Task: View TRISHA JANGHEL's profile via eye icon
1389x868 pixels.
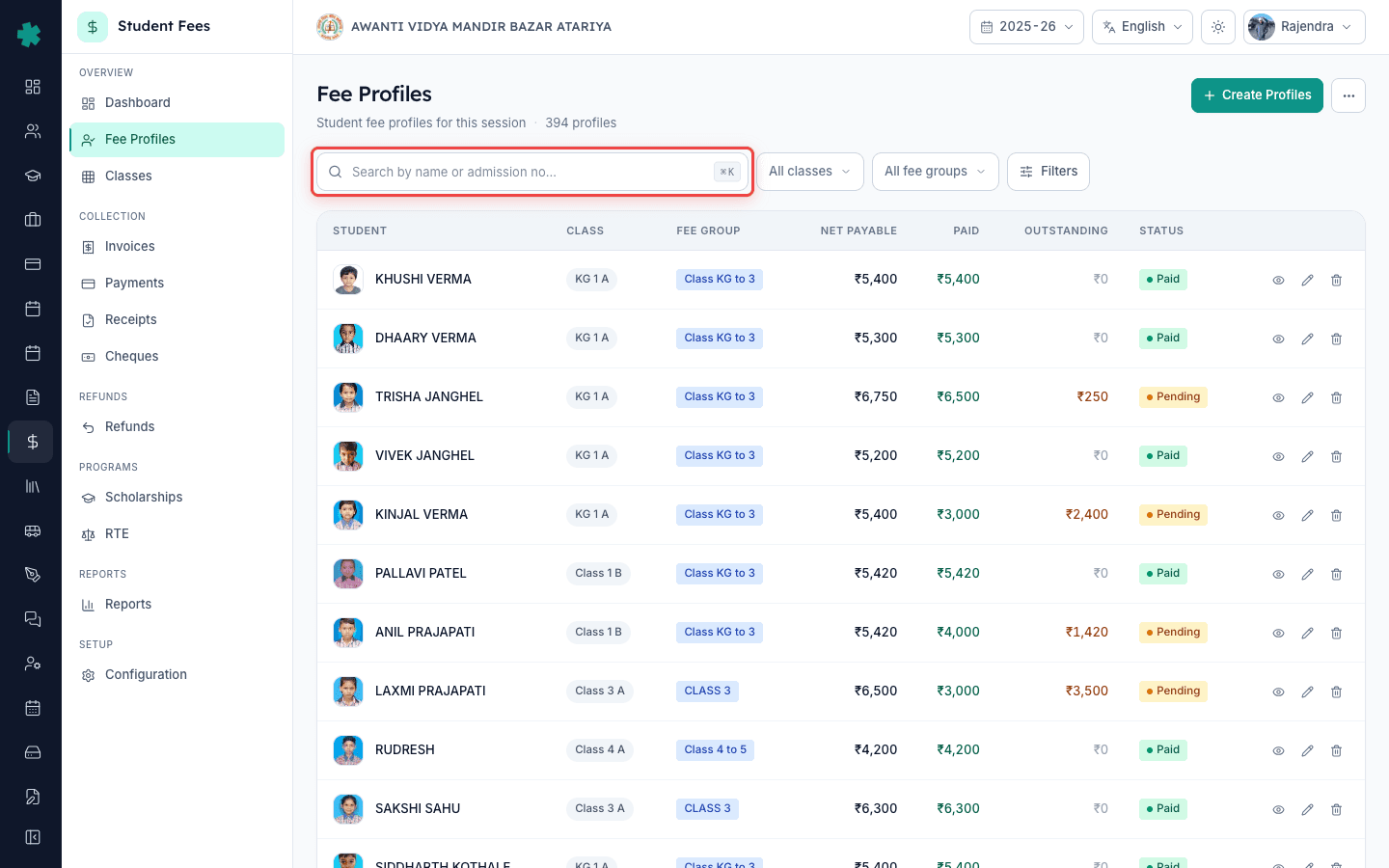Action: [x=1278, y=397]
